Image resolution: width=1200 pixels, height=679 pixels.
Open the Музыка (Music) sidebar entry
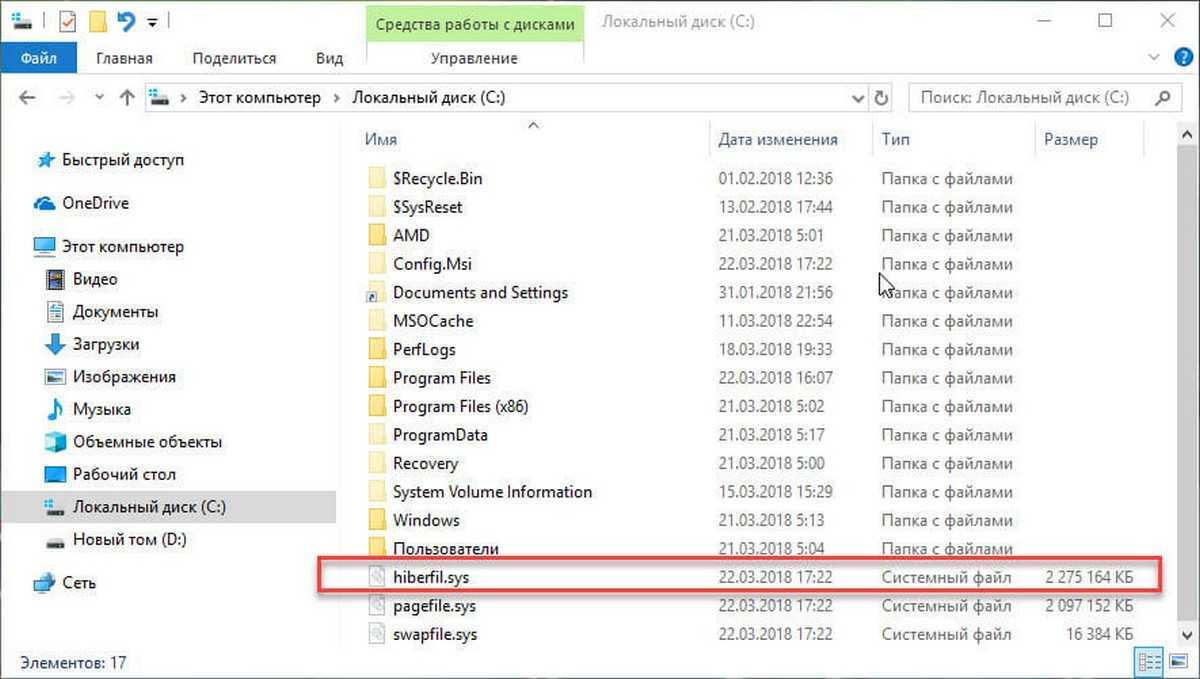tap(101, 409)
